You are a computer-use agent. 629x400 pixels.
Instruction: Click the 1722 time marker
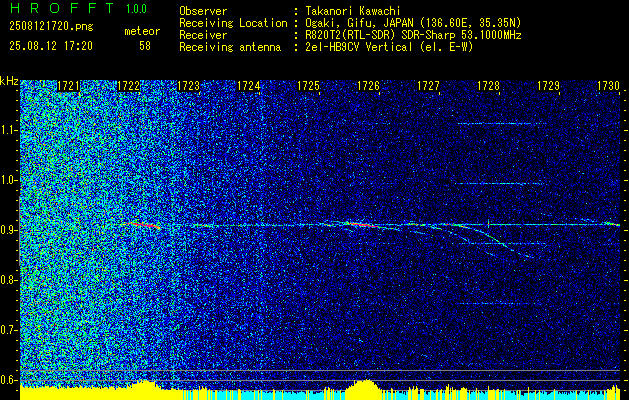click(x=129, y=86)
